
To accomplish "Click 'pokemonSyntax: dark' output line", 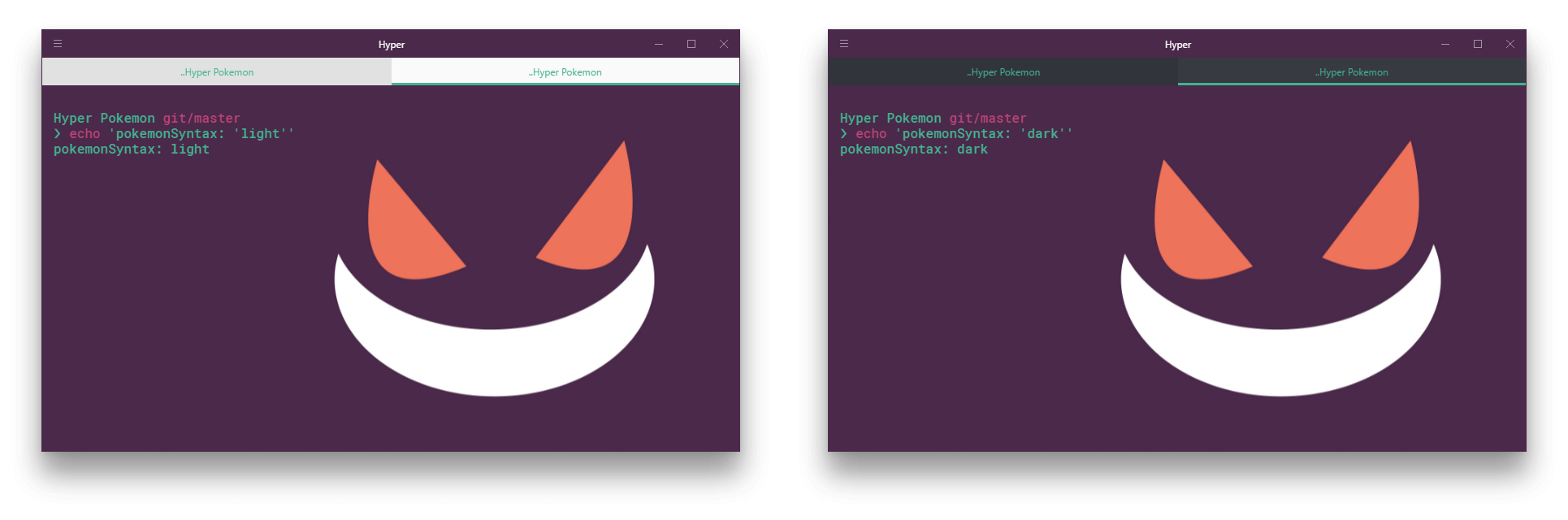I will point(914,149).
